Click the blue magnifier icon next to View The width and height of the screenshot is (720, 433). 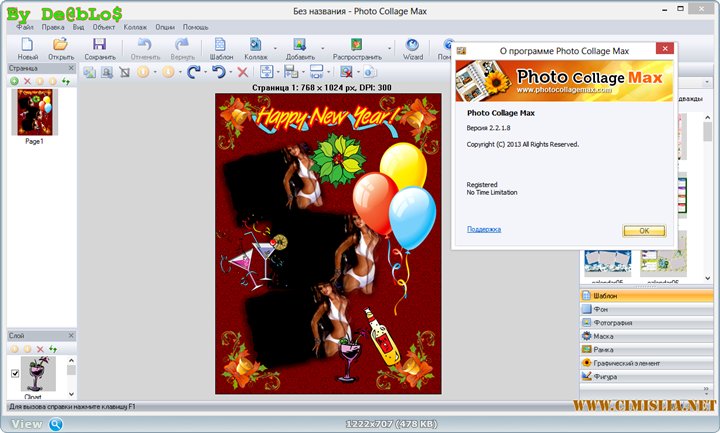tap(56, 424)
